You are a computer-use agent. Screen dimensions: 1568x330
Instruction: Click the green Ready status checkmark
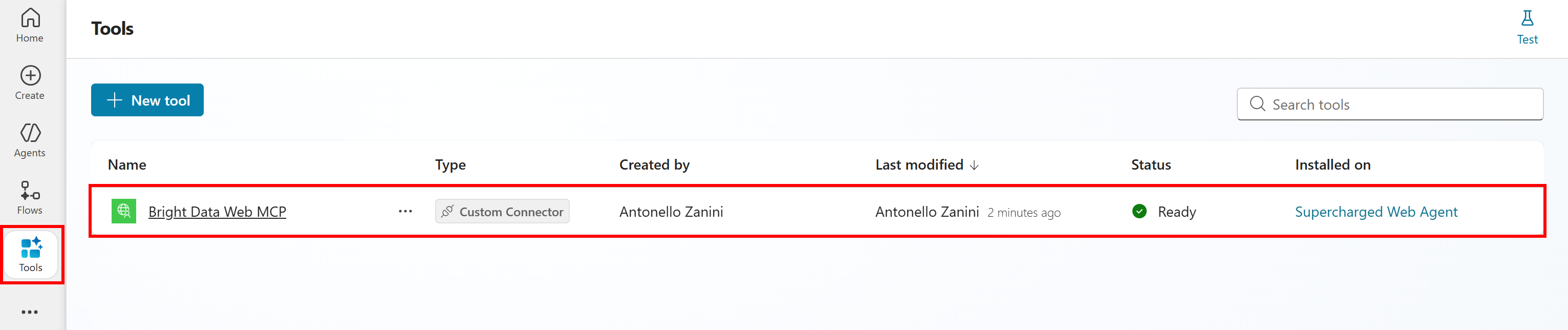1139,211
